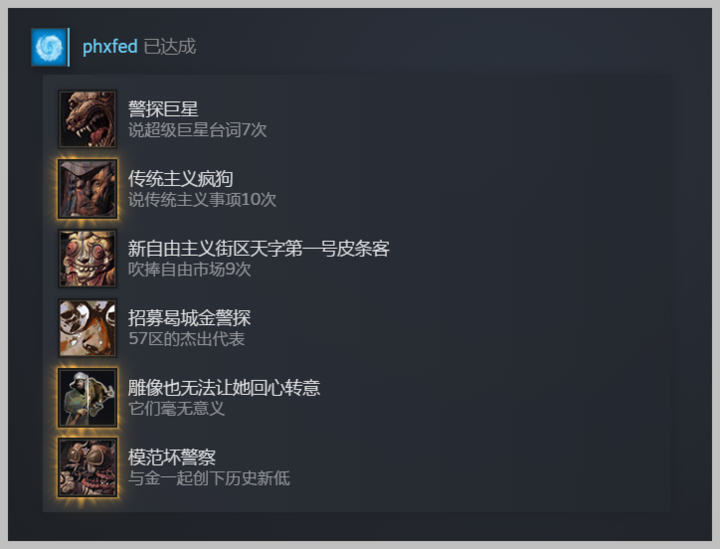Click the description 说传统主义事项10次
The image size is (720, 549).
coord(202,200)
